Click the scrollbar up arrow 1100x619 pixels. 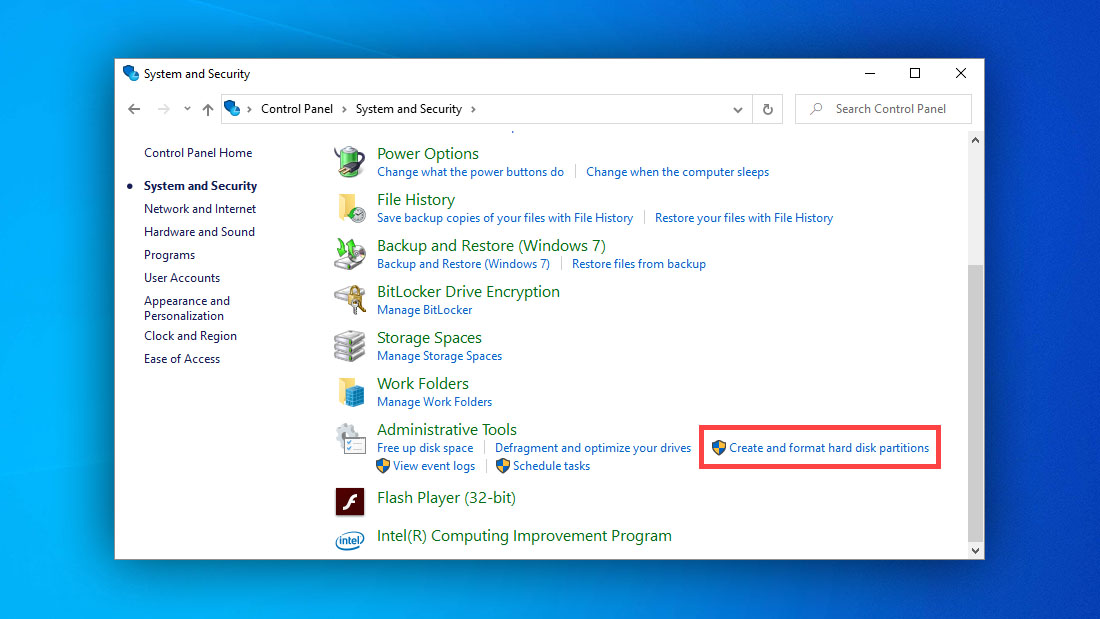pyautogui.click(x=975, y=140)
